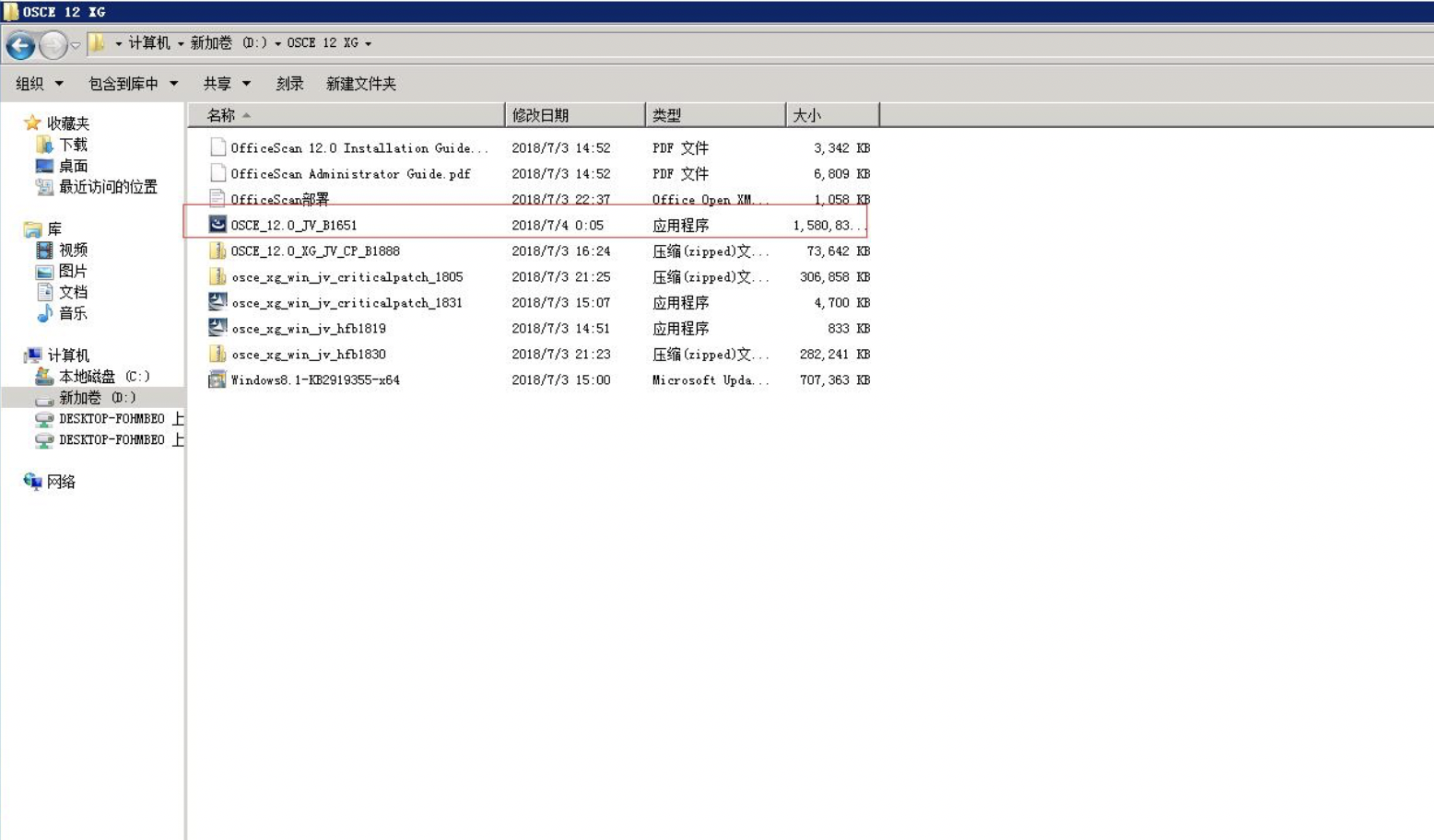Image resolution: width=1434 pixels, height=840 pixels.
Task: Click the folder icon in the address bar
Action: click(x=97, y=43)
